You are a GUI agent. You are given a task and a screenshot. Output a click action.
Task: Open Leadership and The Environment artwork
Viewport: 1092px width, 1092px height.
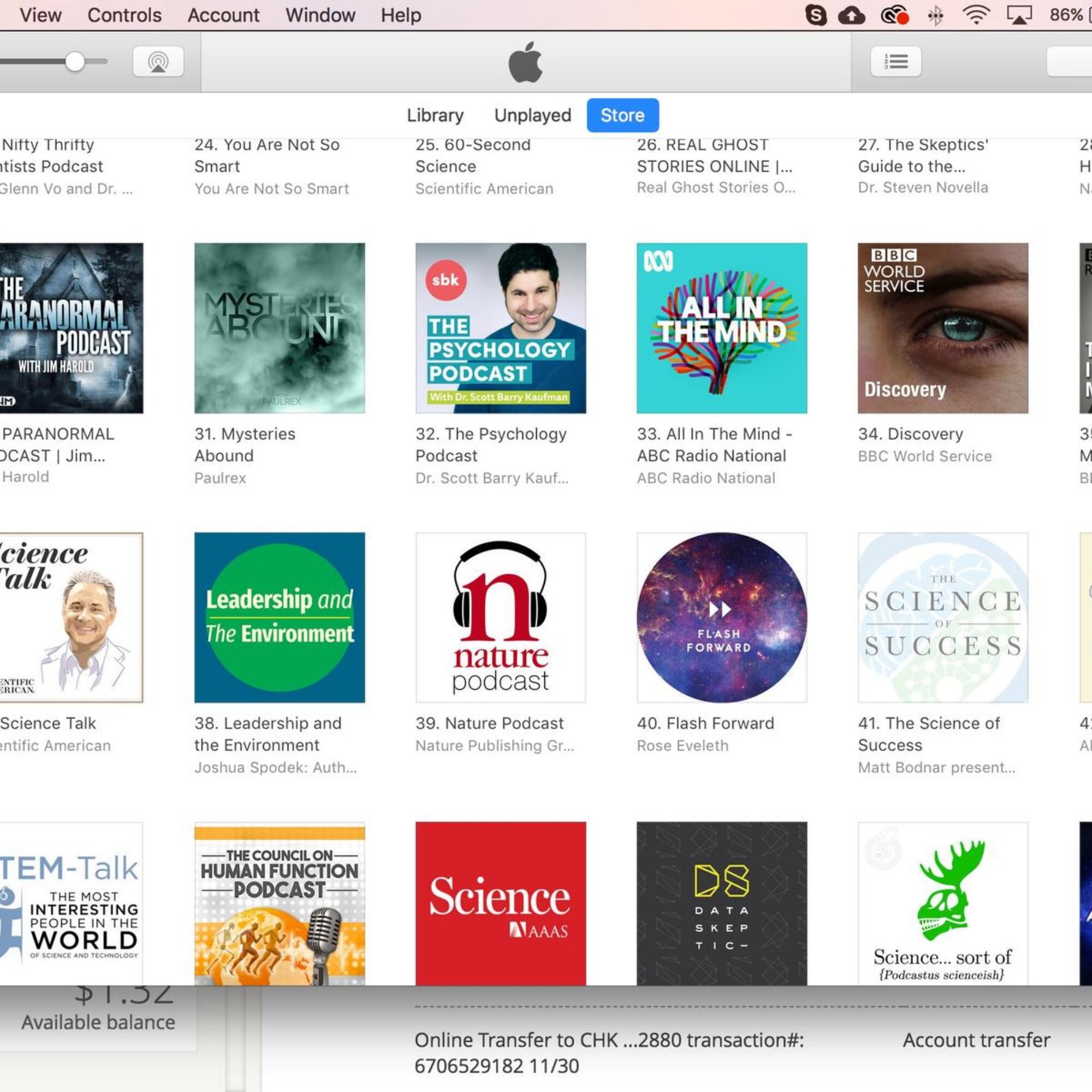point(280,617)
